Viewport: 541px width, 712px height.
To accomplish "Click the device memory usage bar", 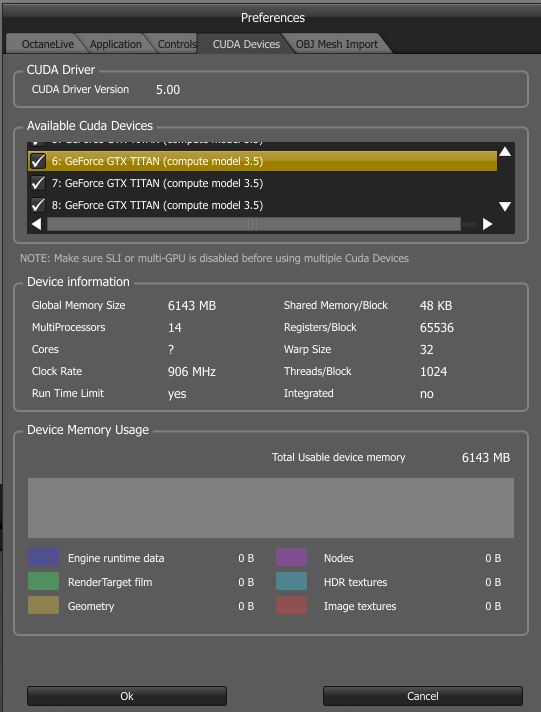I will tap(271, 508).
